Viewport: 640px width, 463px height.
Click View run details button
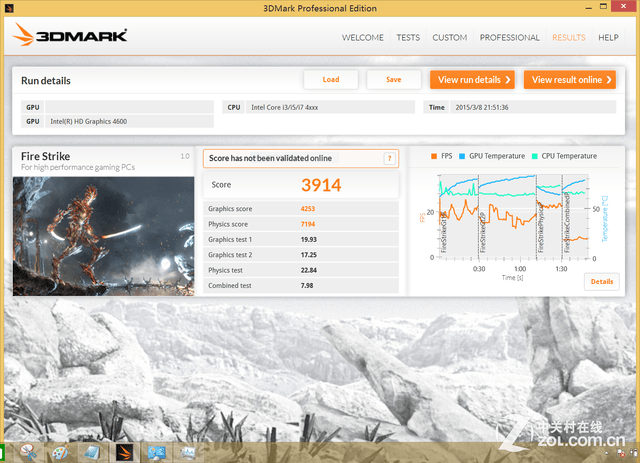(472, 80)
